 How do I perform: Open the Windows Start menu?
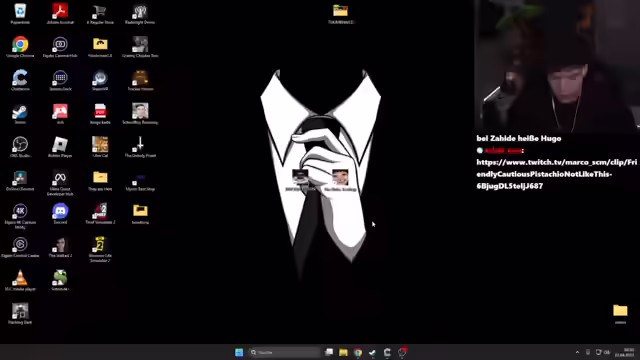click(239, 352)
